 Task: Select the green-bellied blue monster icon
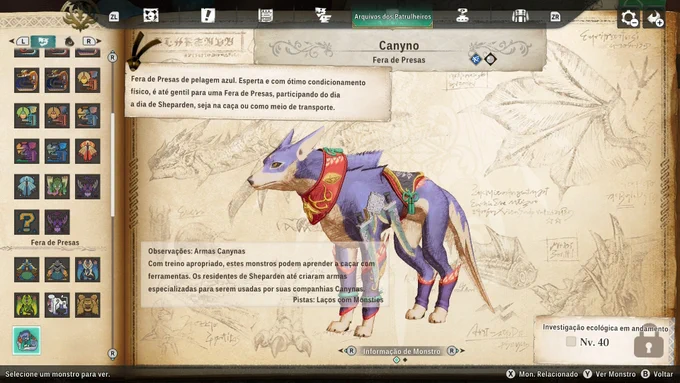26,269
